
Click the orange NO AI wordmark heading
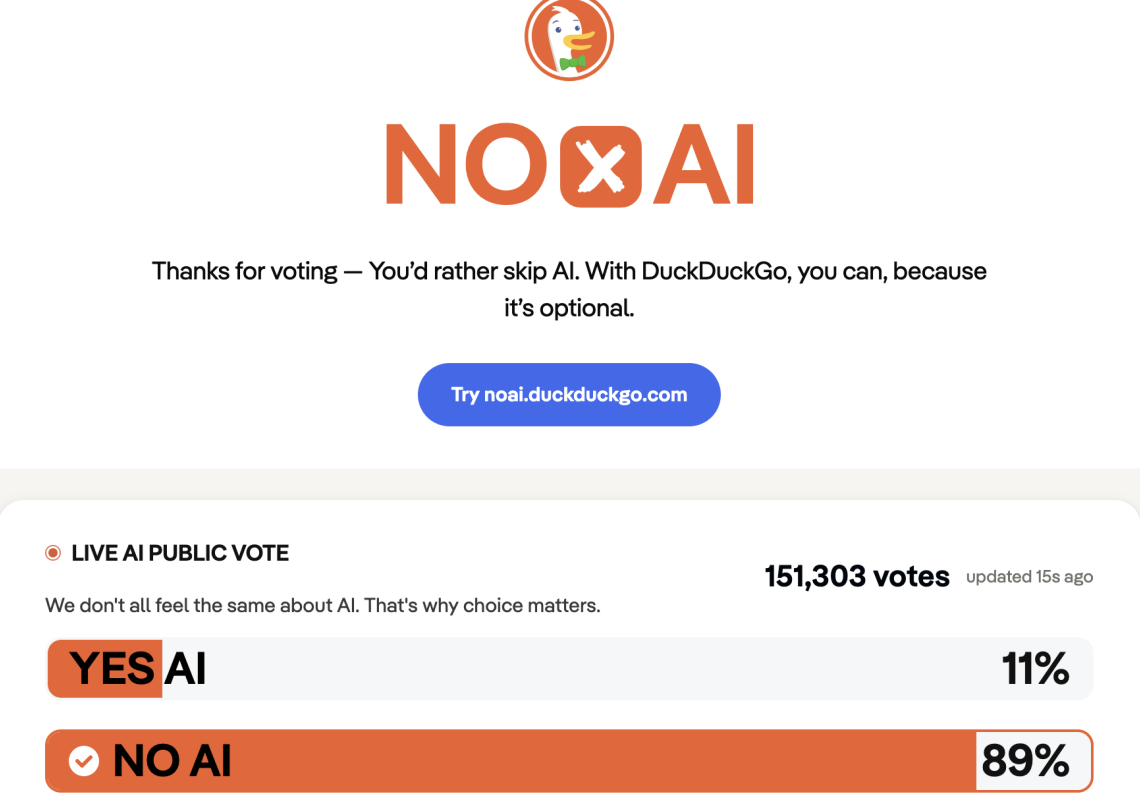coord(569,163)
